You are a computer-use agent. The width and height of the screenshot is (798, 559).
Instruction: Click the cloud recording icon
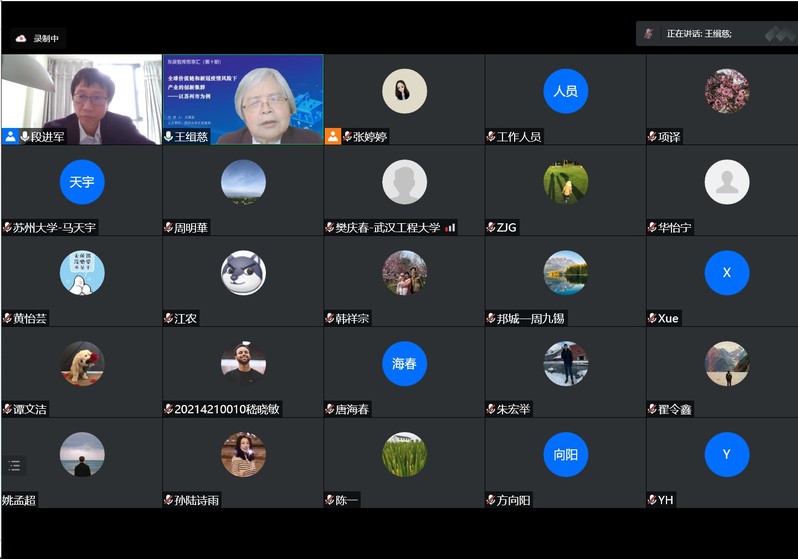[20, 38]
